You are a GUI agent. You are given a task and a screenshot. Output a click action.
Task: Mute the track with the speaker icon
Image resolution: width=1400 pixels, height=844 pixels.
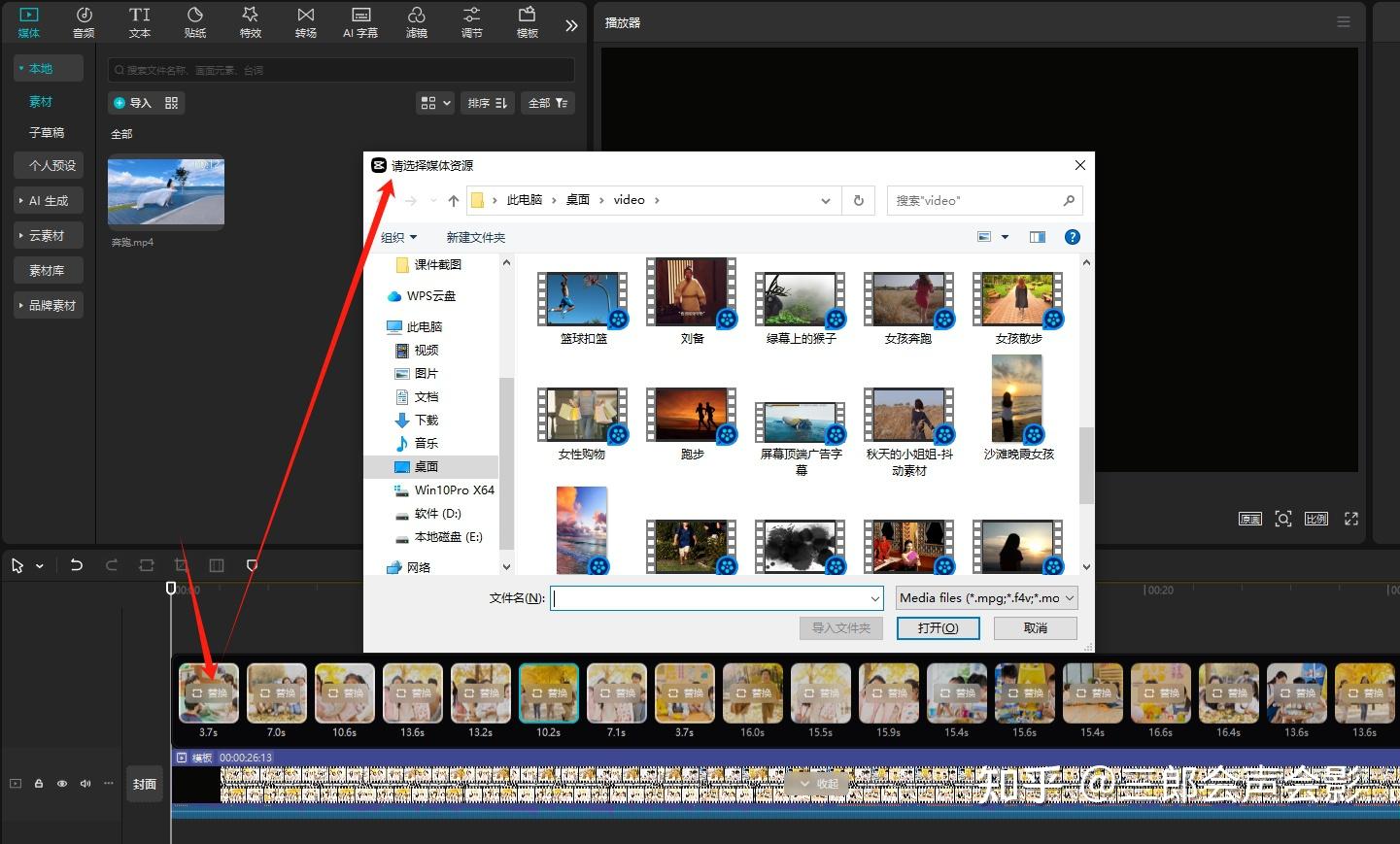(85, 783)
